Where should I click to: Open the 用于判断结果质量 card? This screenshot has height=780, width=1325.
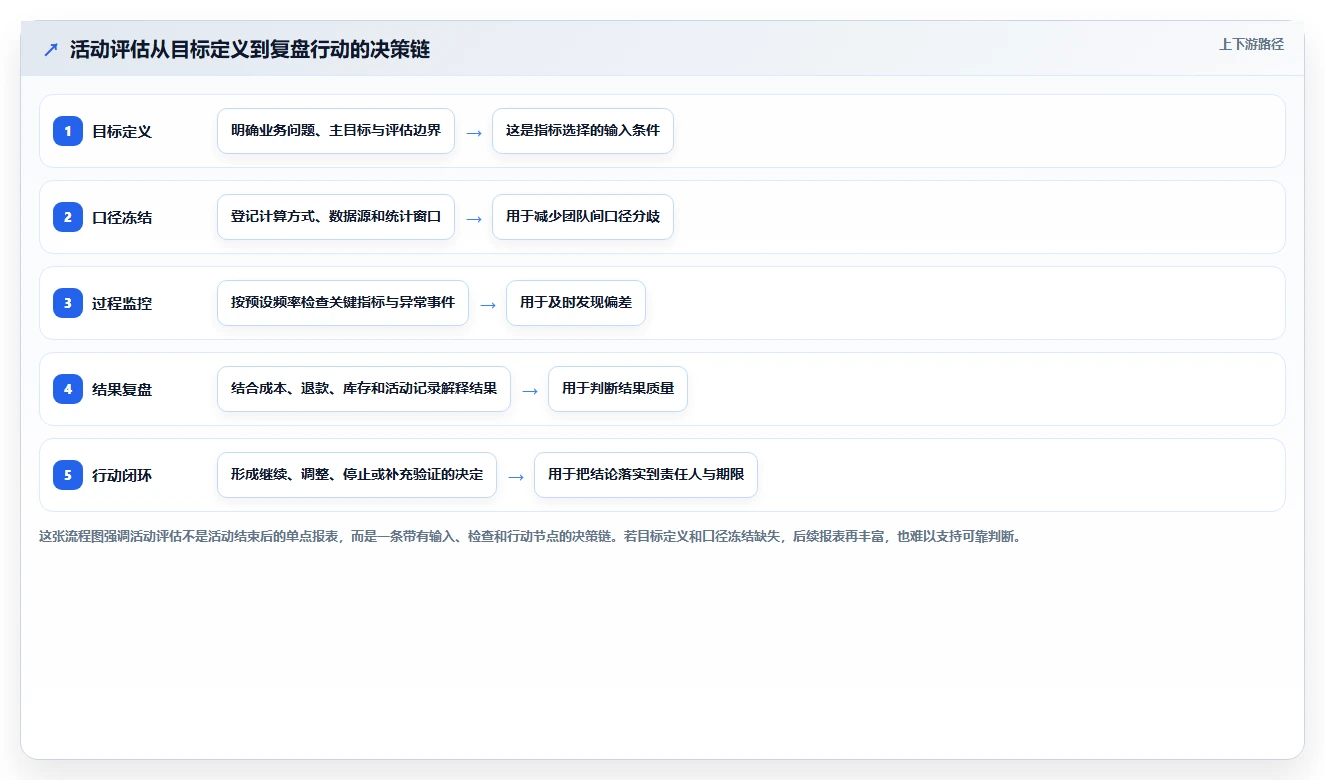[618, 389]
